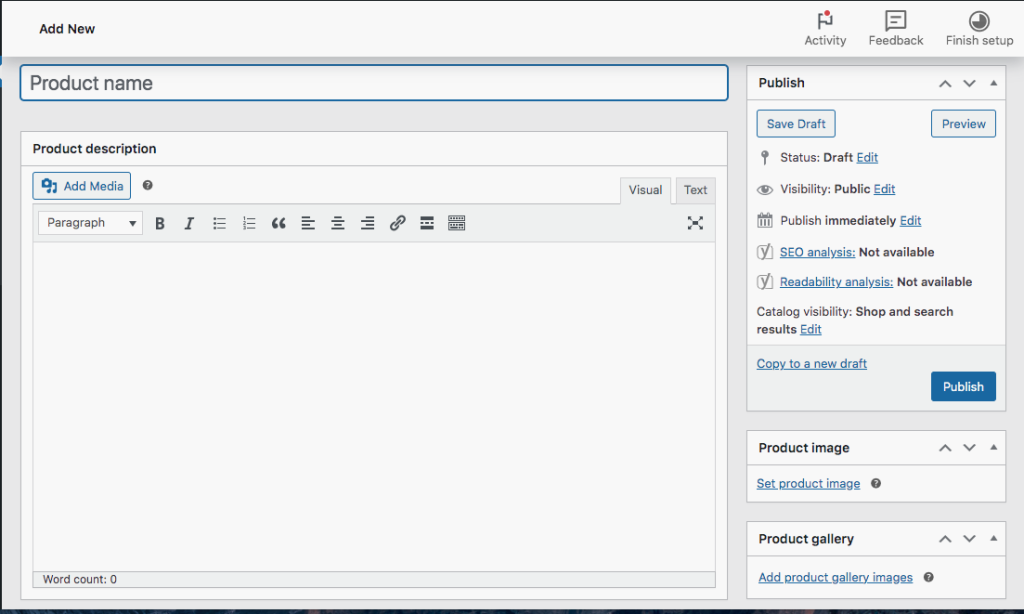The width and height of the screenshot is (1024, 614).
Task: Center-align the description text
Action: (338, 223)
